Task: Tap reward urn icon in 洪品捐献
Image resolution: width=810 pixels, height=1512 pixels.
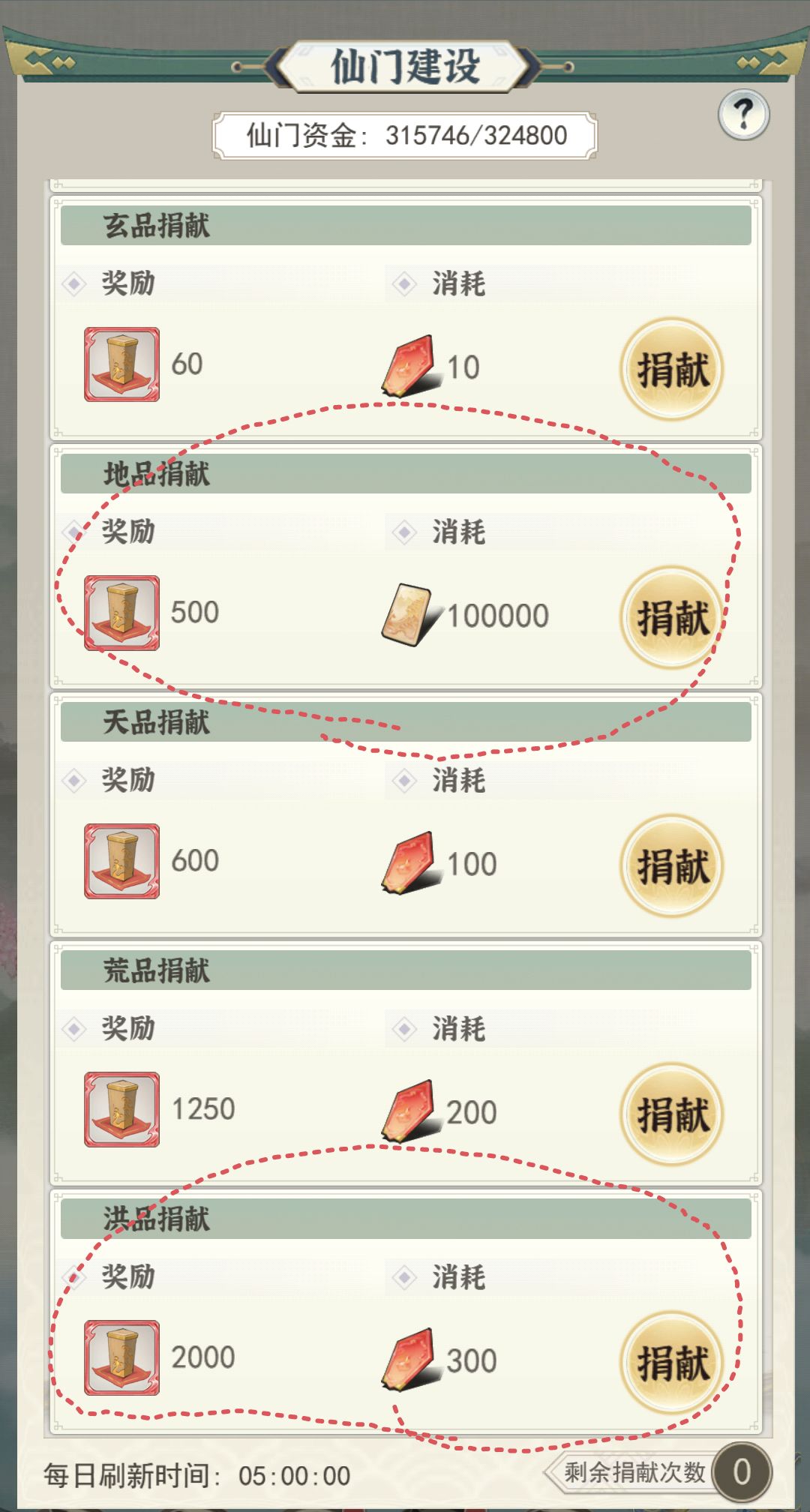Action: coord(121,1357)
